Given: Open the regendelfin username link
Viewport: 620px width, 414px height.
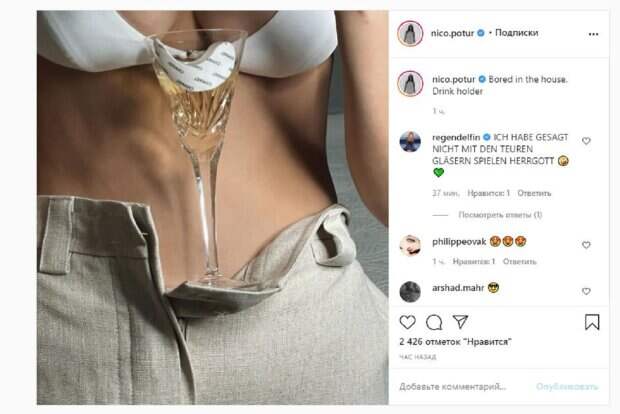Looking at the screenshot, I should tap(456, 137).
